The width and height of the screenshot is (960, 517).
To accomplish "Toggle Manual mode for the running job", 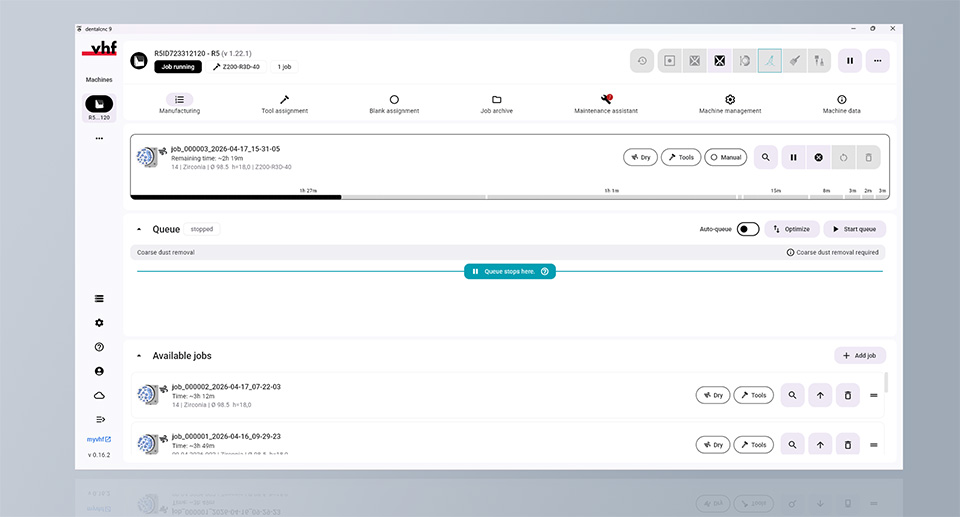I will click(726, 157).
